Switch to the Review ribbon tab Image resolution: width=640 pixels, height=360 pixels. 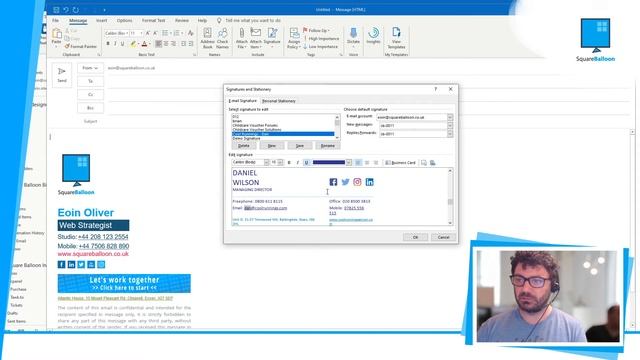click(182, 20)
